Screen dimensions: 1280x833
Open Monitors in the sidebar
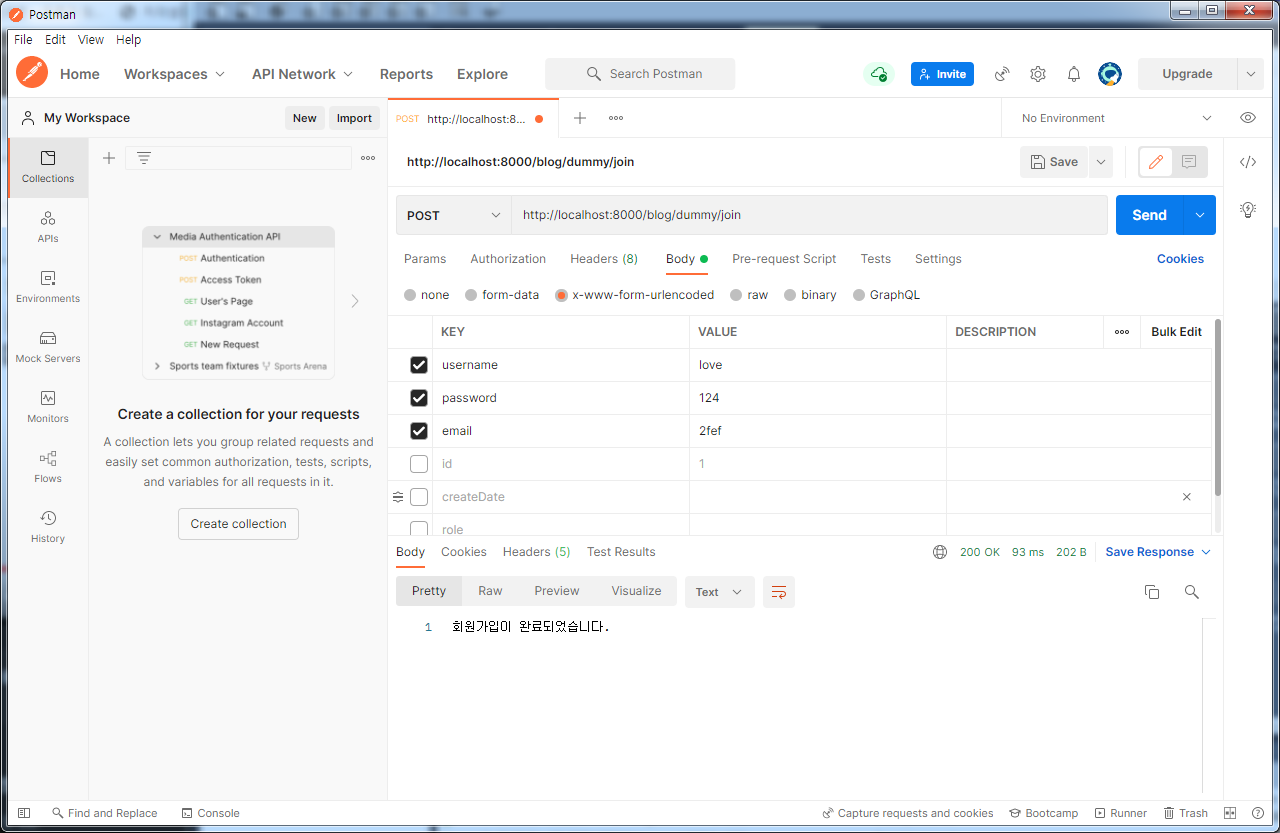pyautogui.click(x=48, y=407)
